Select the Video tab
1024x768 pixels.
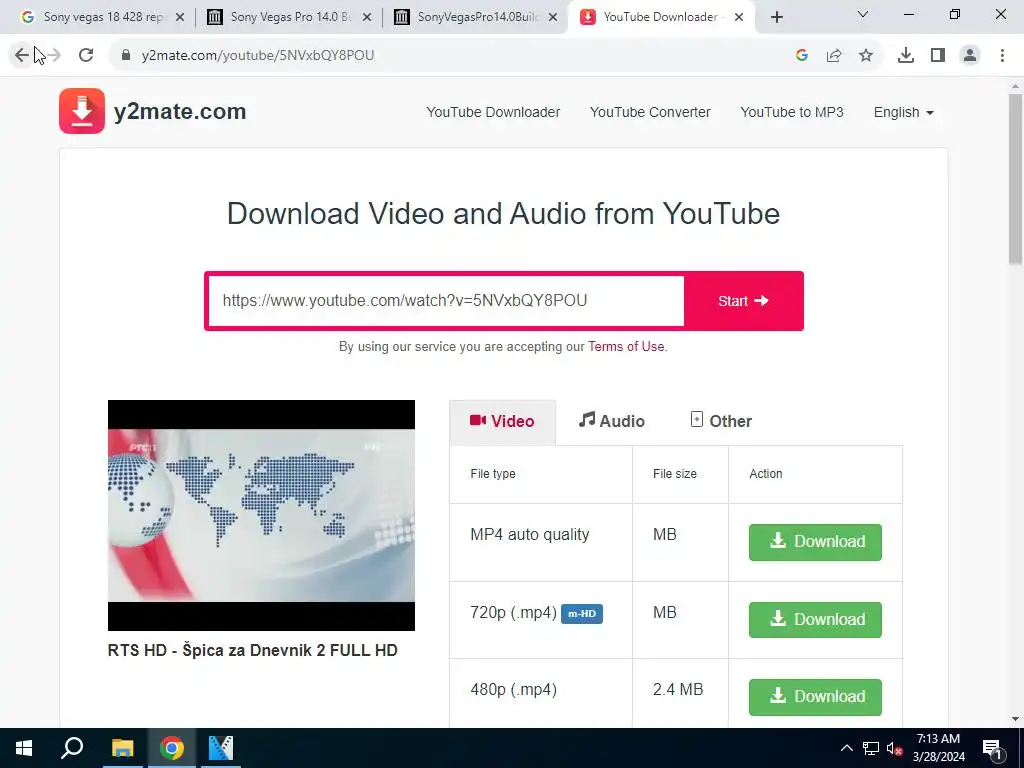502,422
